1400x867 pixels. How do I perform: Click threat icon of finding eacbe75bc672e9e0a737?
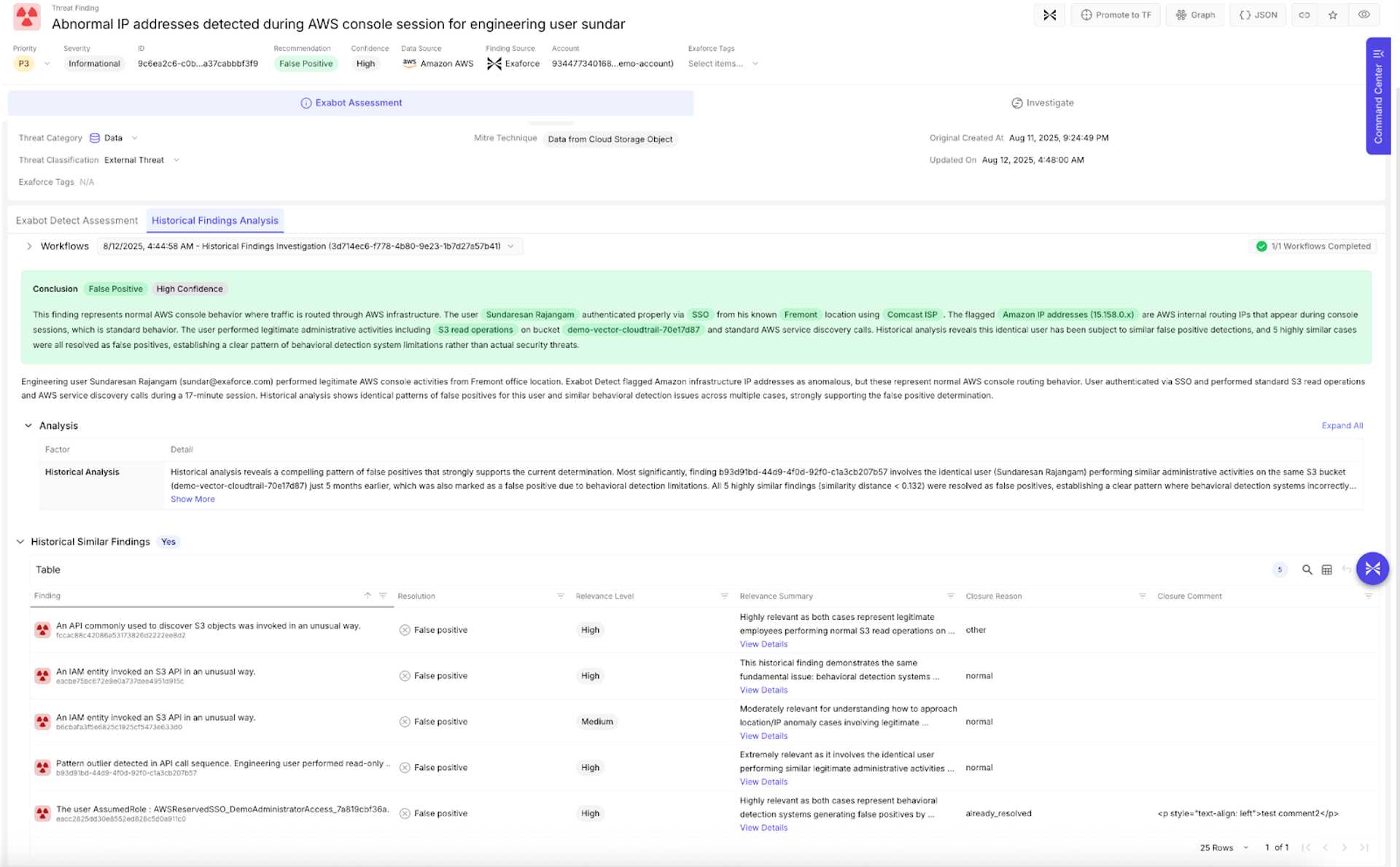(x=42, y=676)
